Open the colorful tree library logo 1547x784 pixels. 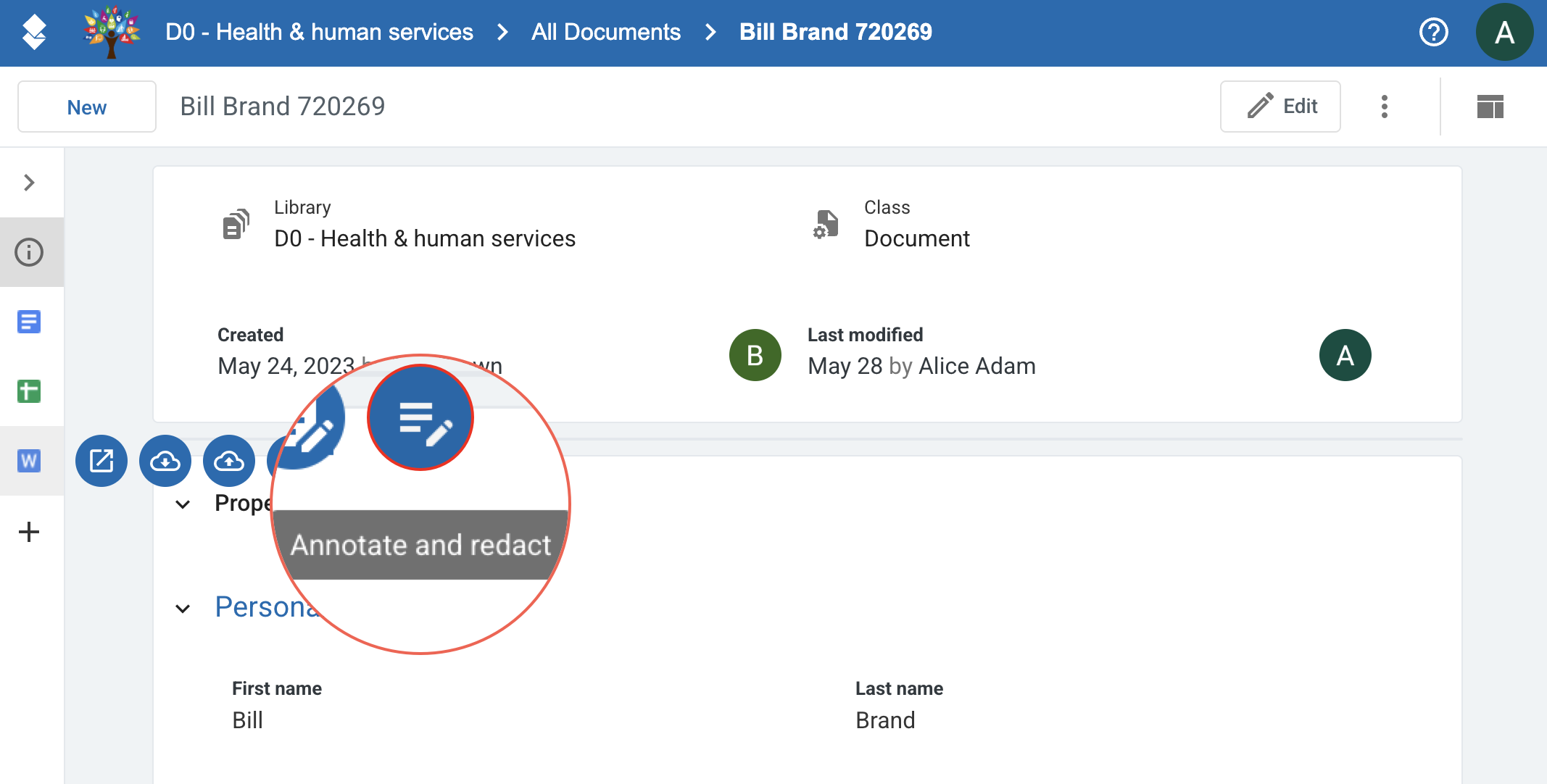[112, 32]
